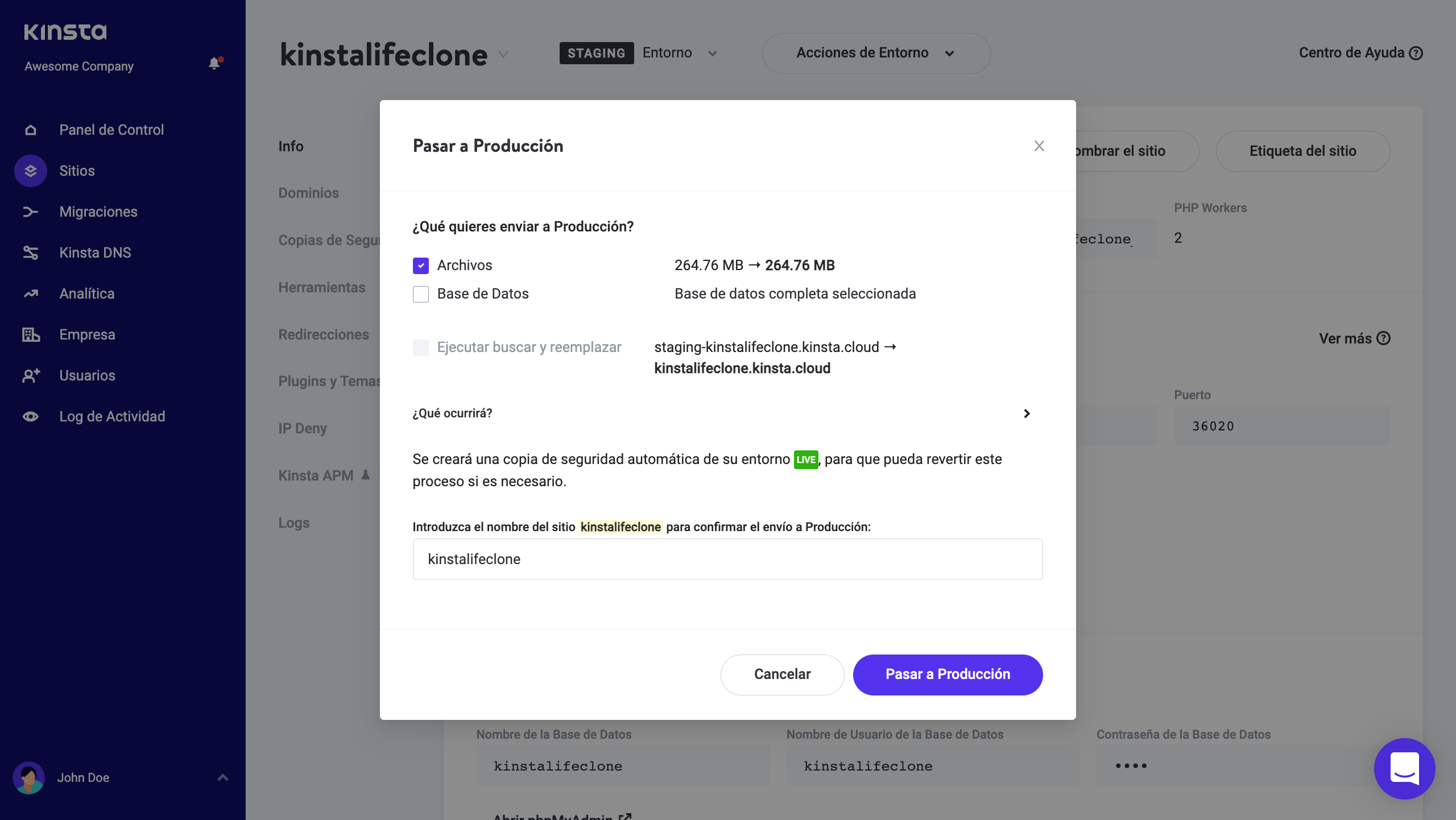This screenshot has width=1456, height=820.
Task: Enable Ejecutar buscar y reemplazar
Action: point(421,347)
